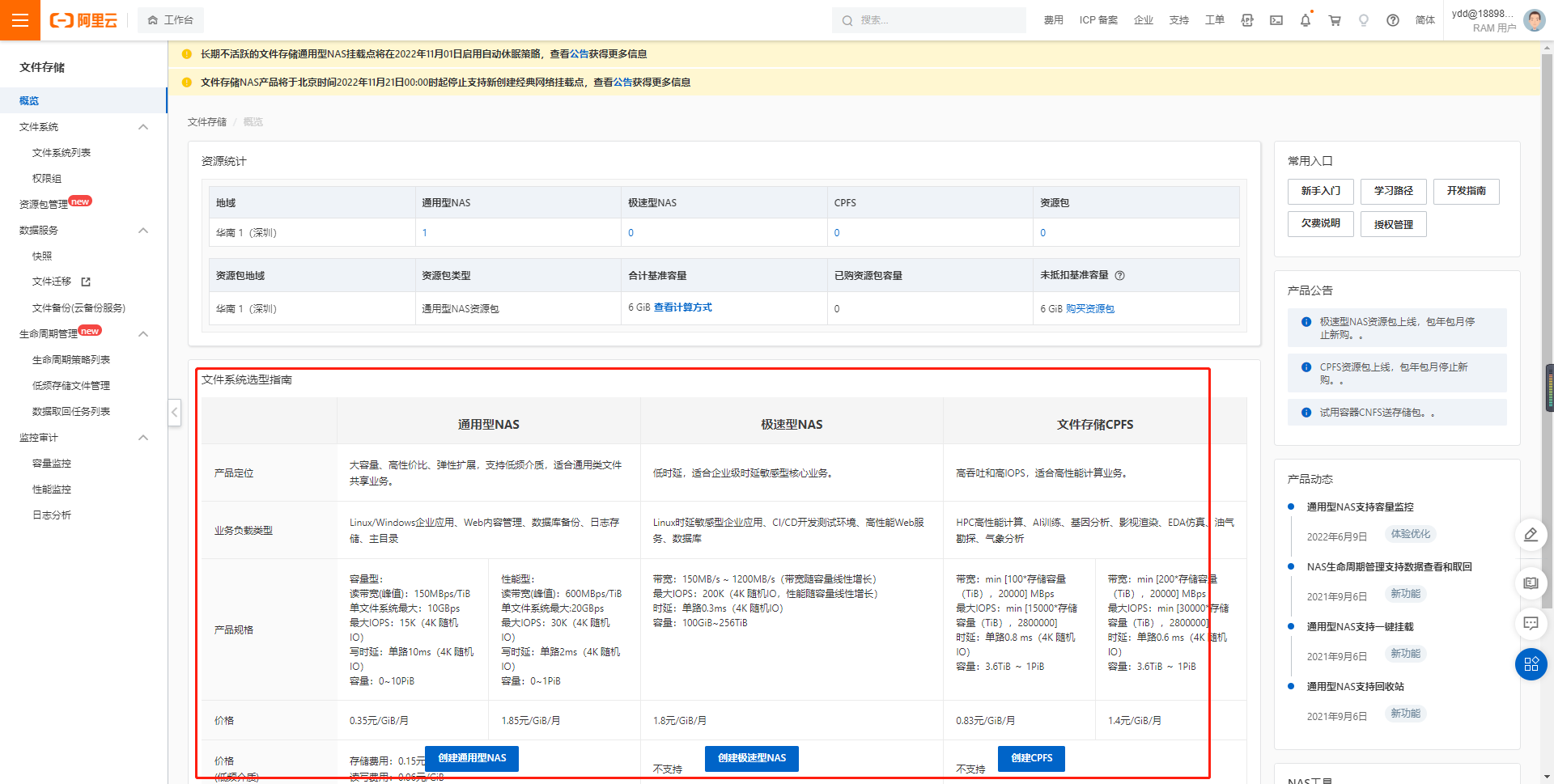Viewport: 1554px width, 784px height.
Task: Open 数据取回任务列表
Action: pyautogui.click(x=71, y=412)
